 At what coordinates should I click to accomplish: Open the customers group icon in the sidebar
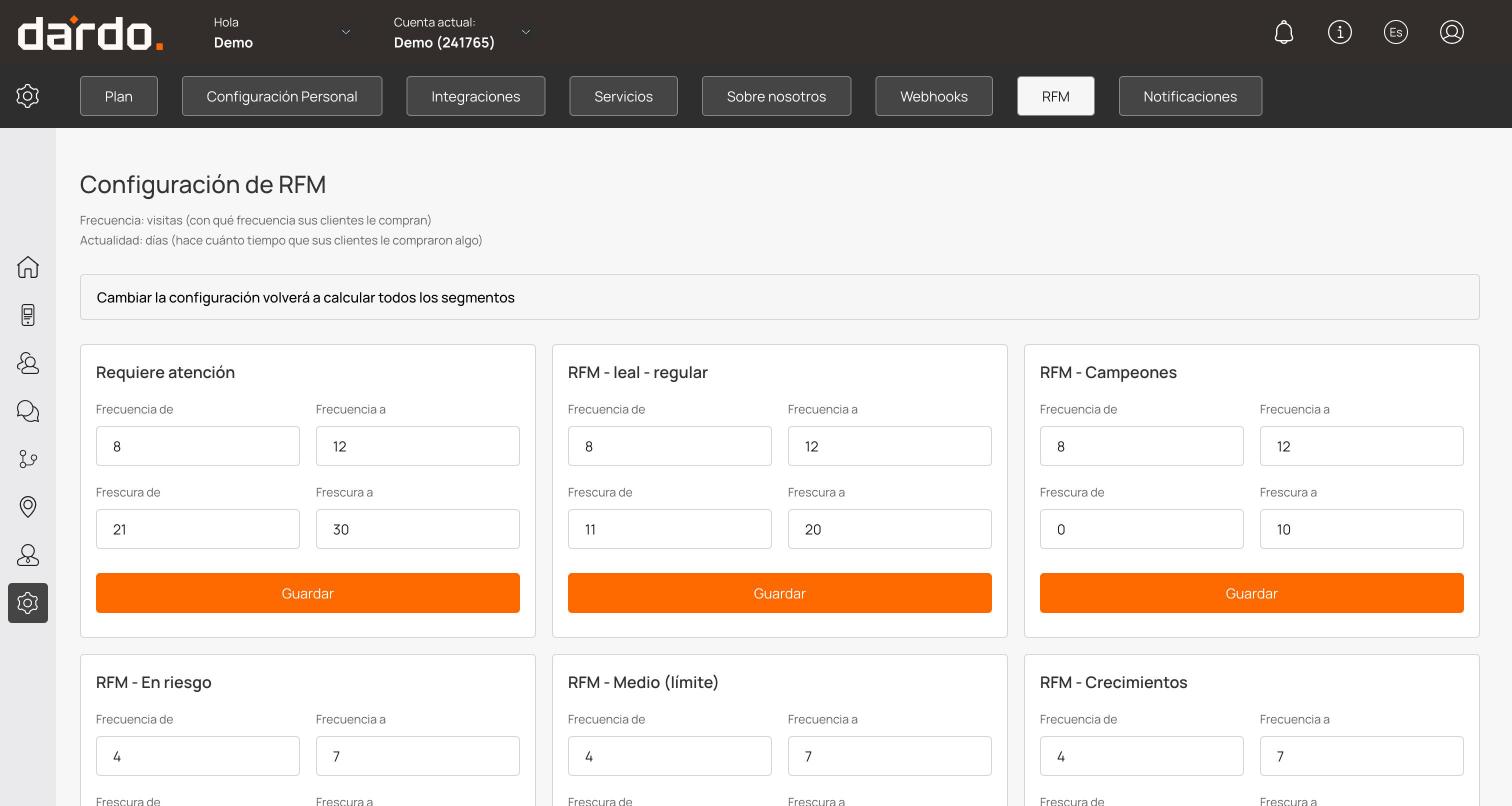point(28,363)
